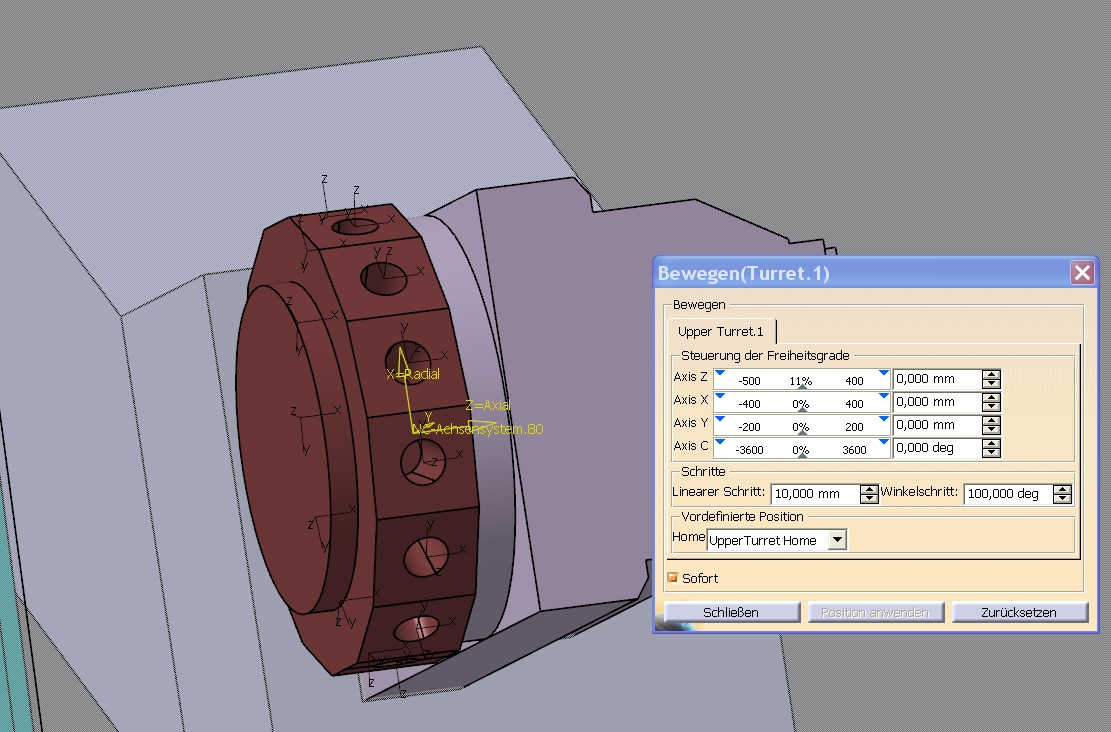Open Axis C lower limit blue triangle
1111x732 pixels.
click(720, 442)
